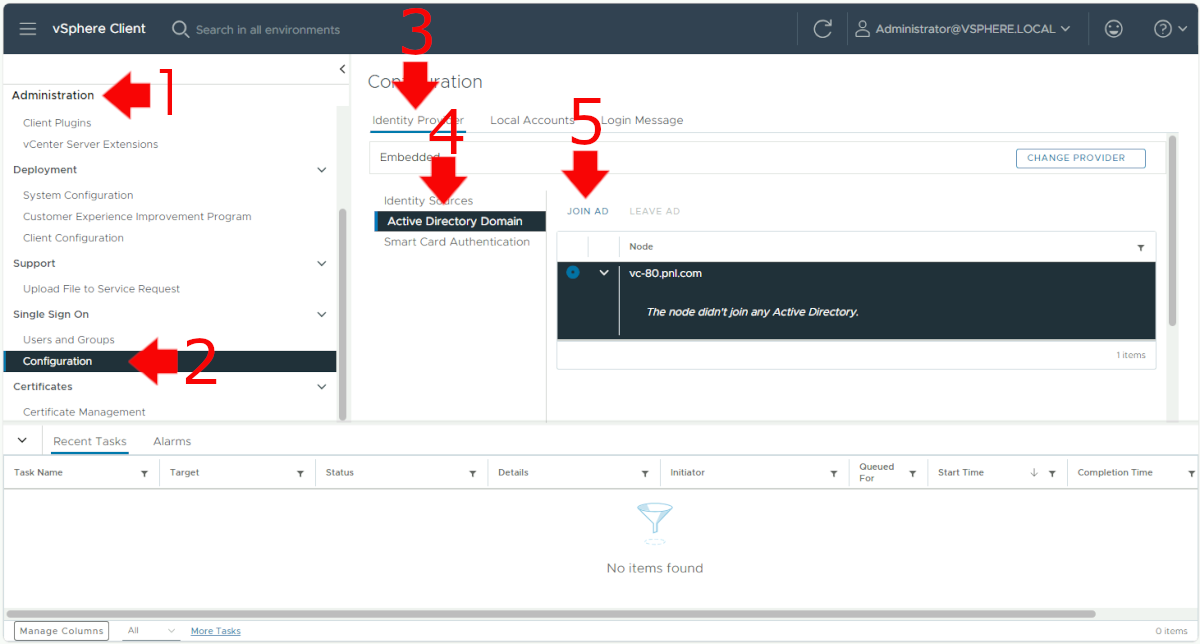Refresh the vSphere Client view
Image resolution: width=1200 pixels, height=644 pixels.
point(823,29)
